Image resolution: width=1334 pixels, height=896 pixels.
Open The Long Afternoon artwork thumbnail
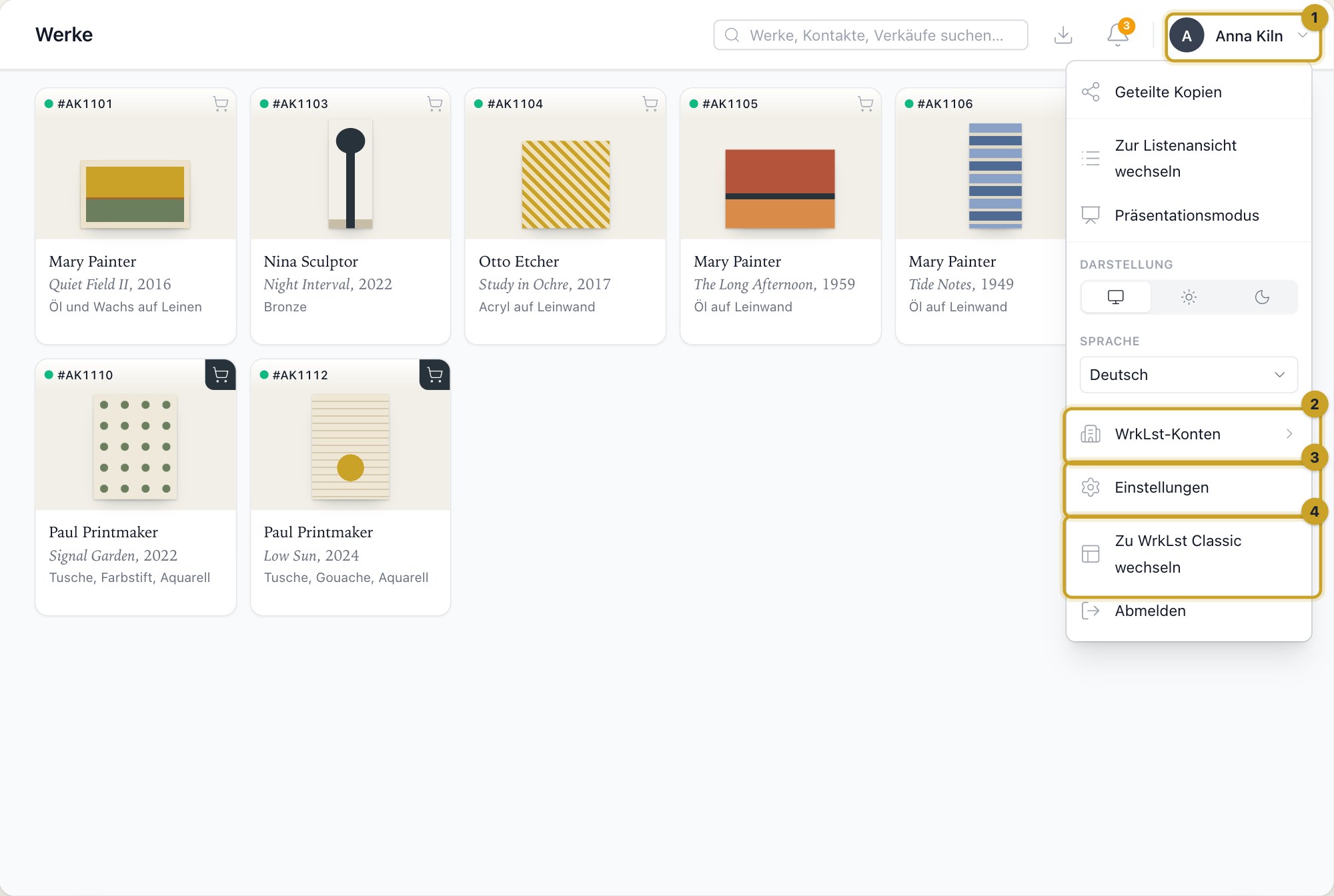click(x=780, y=189)
